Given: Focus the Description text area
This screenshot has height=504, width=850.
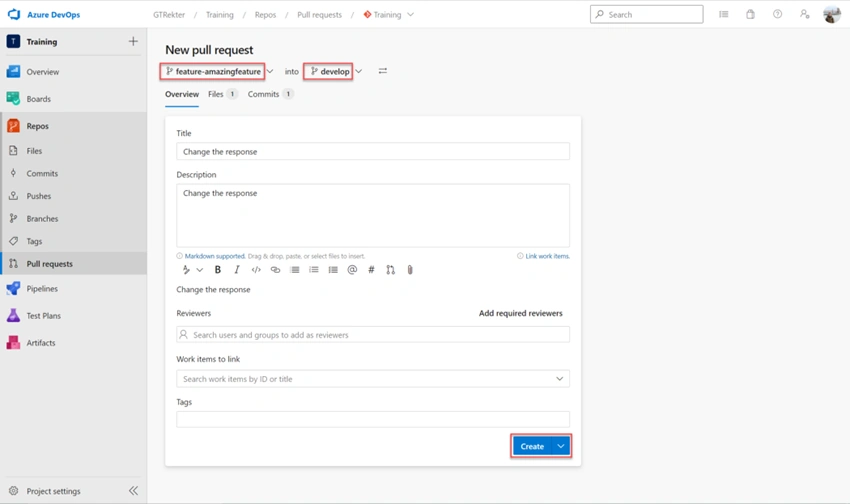Looking at the screenshot, I should coord(373,216).
